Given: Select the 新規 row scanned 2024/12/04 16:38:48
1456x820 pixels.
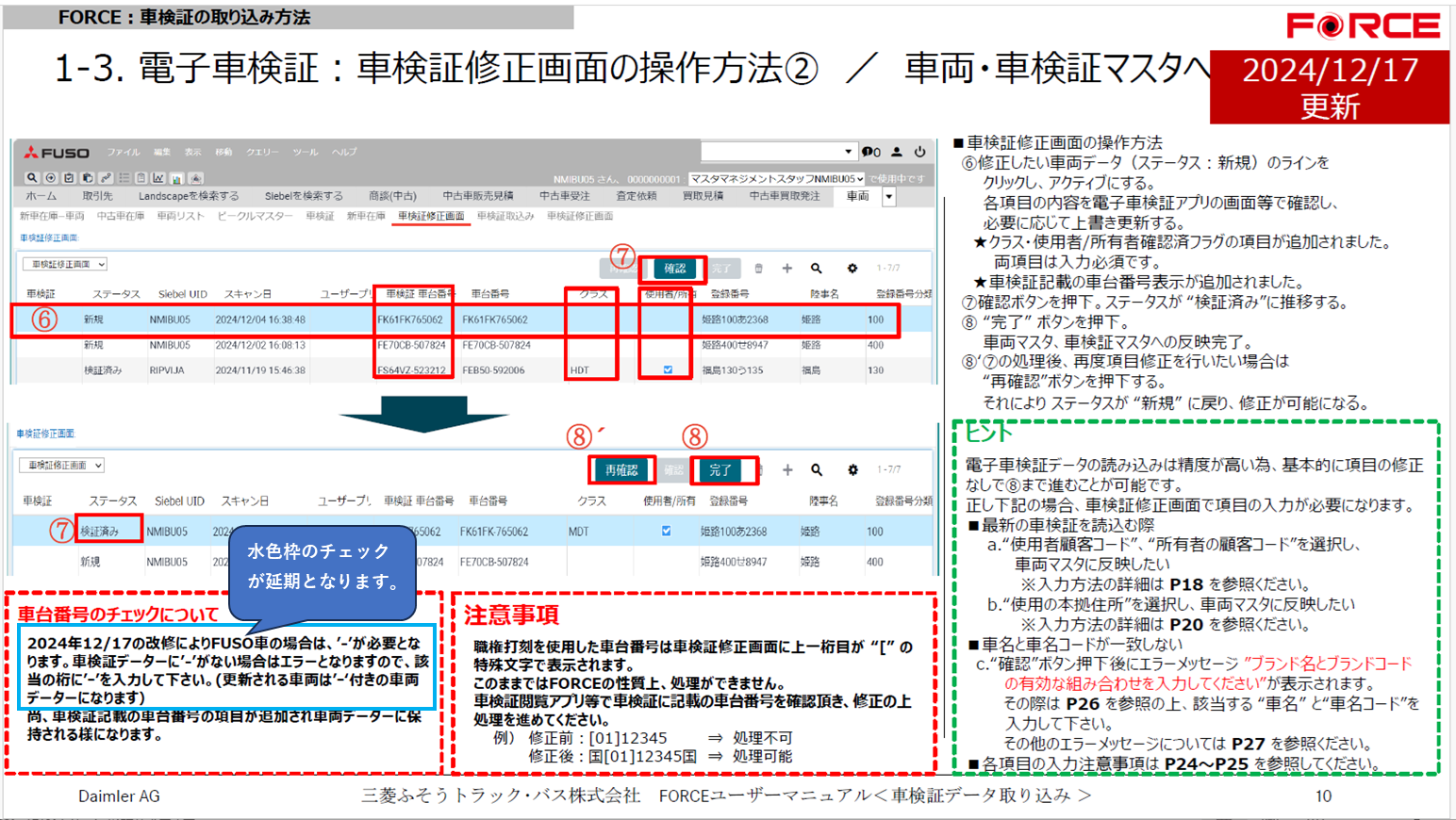Looking at the screenshot, I should click(259, 320).
